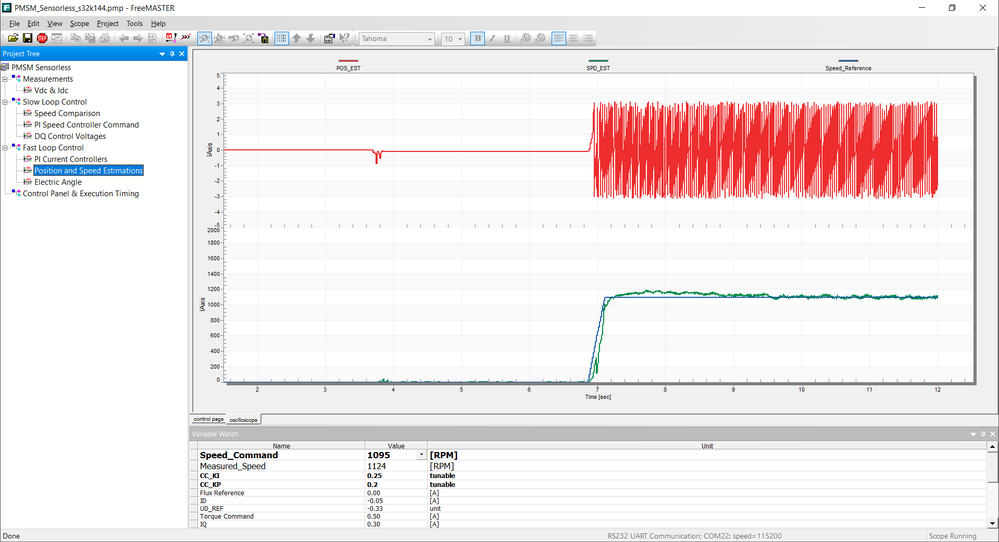Collapse the Slow Loop Control tree node
This screenshot has height=542, width=999.
point(5,102)
